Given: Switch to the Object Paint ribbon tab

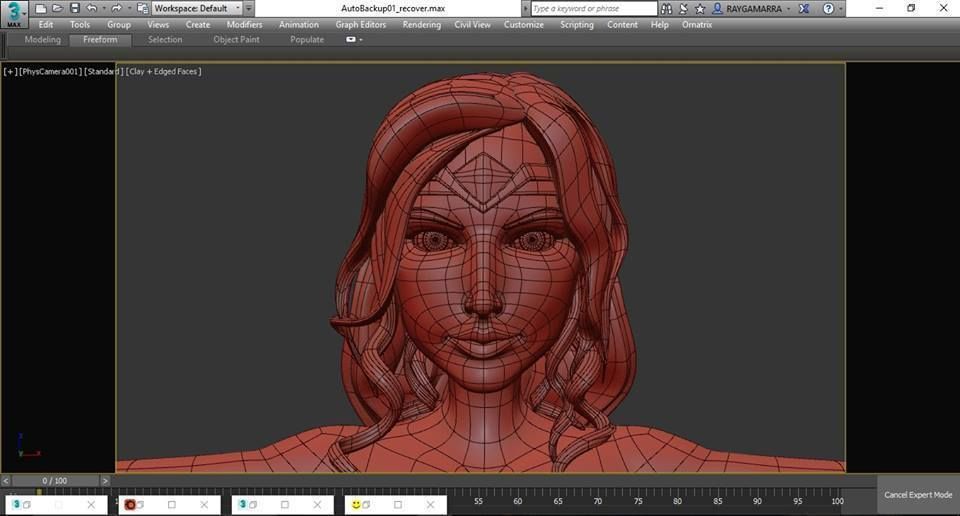Looking at the screenshot, I should click(236, 39).
